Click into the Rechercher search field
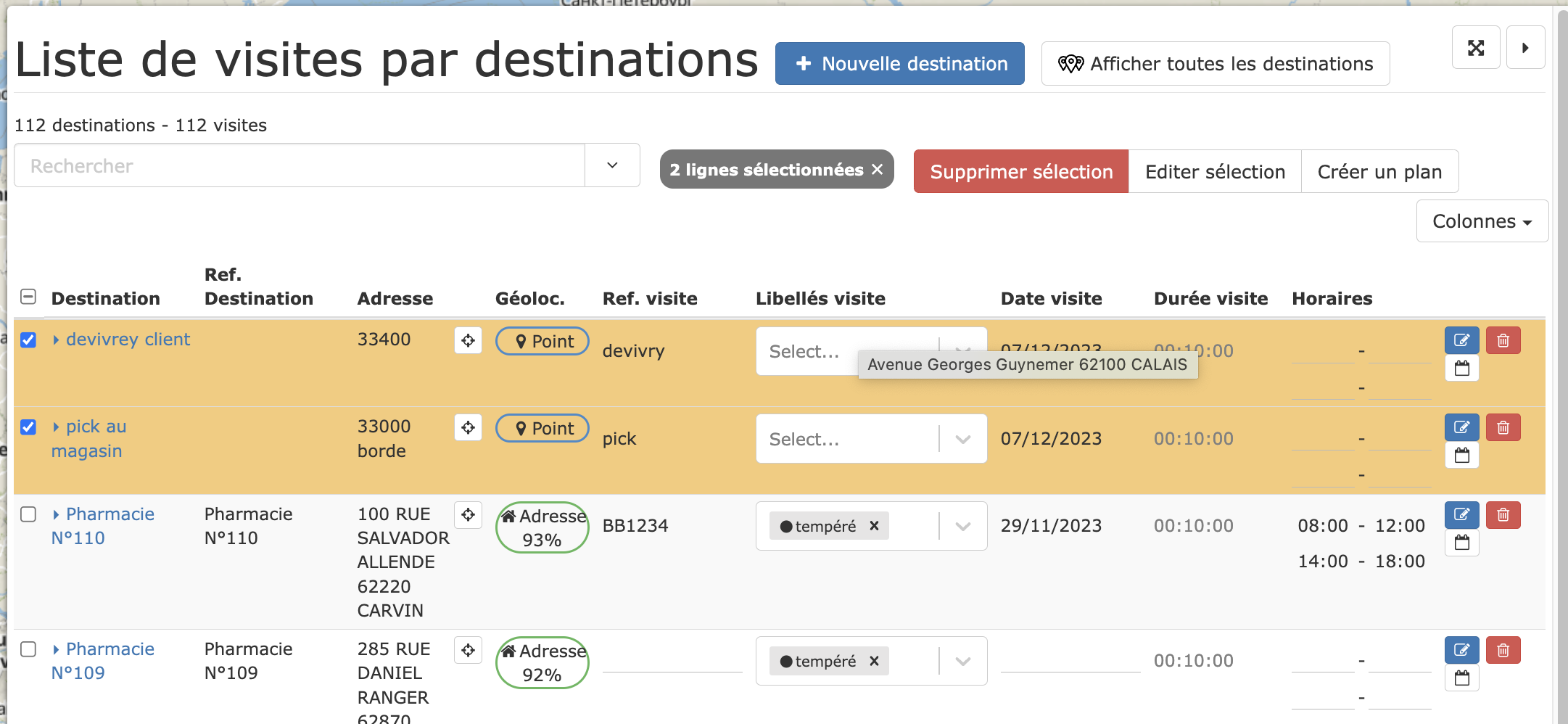 299,165
